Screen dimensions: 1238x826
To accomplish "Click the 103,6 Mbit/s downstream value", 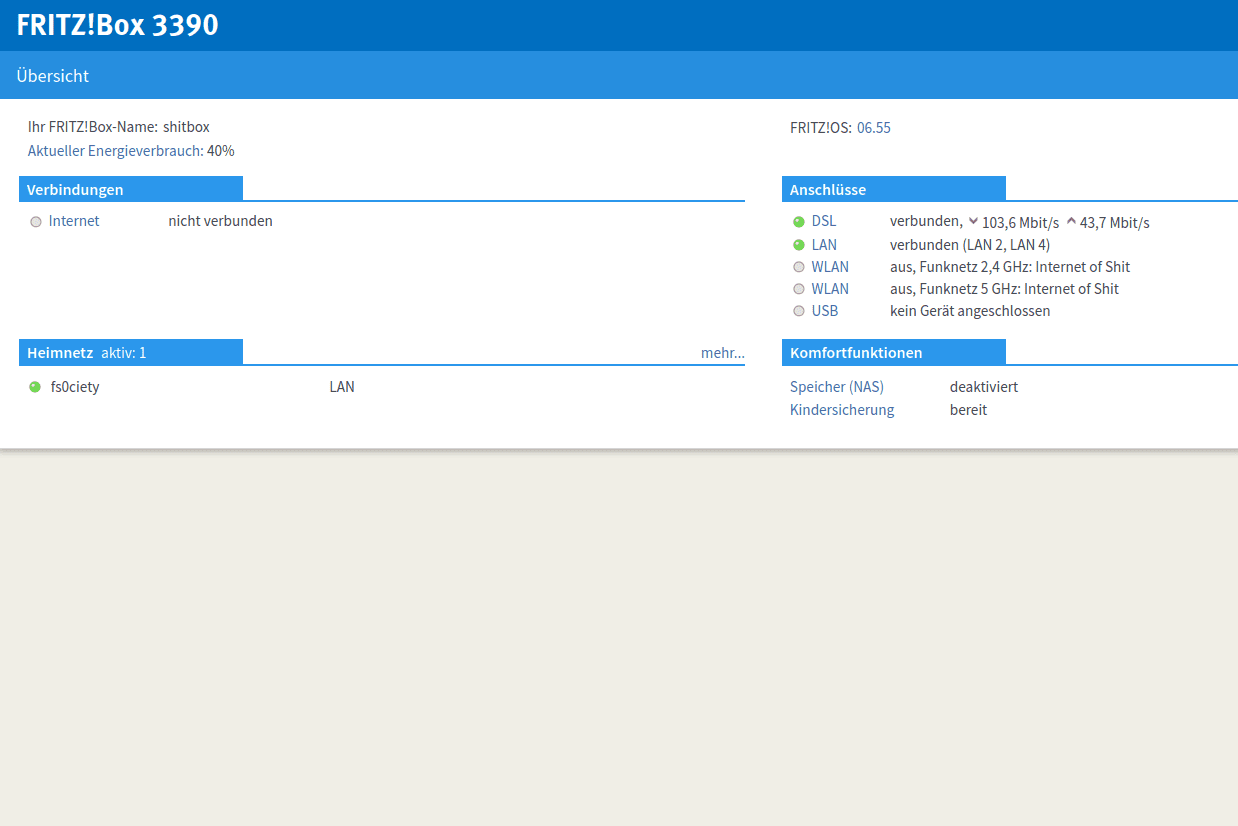I will (1020, 223).
